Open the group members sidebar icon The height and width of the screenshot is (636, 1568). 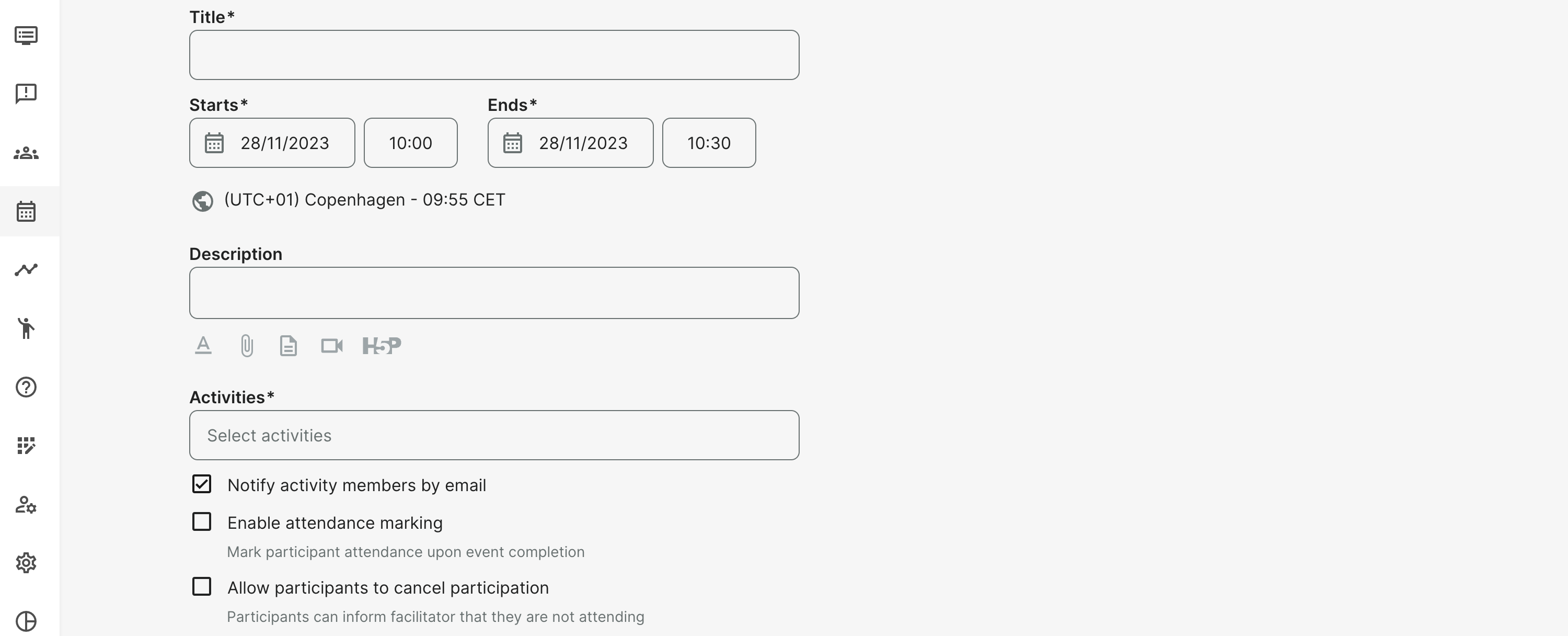[26, 153]
